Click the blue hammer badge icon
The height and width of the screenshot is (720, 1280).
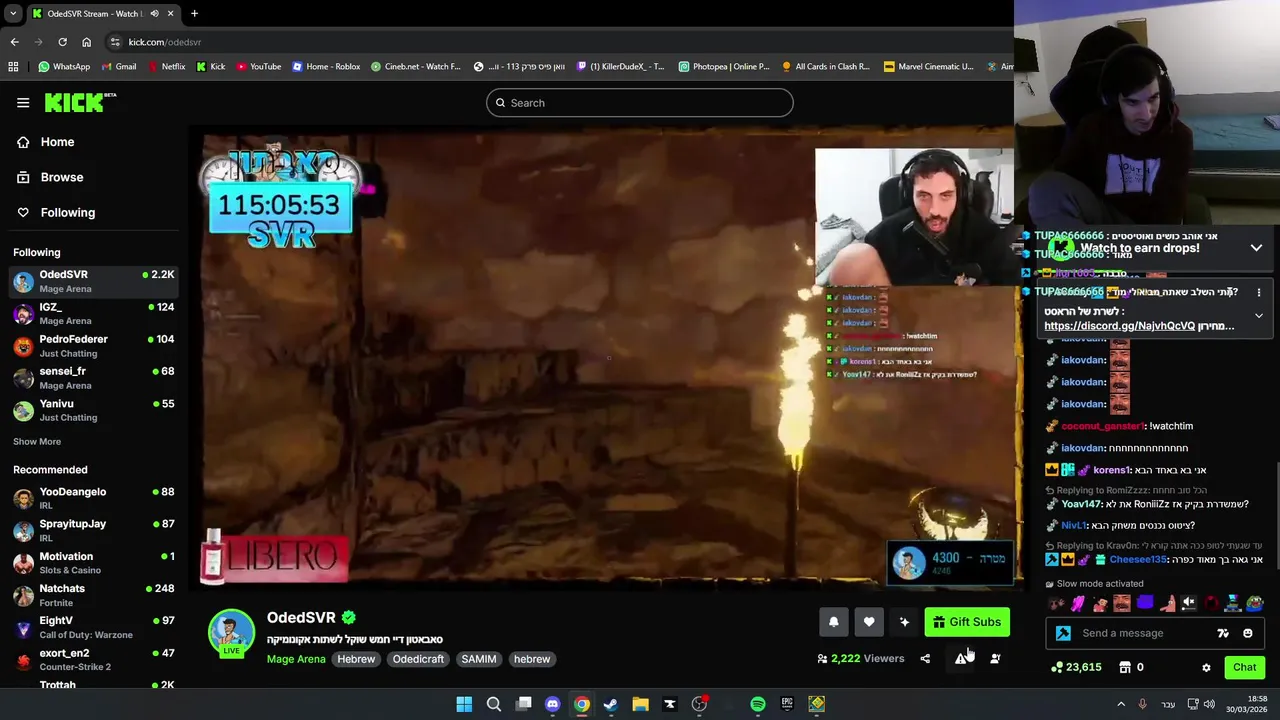pyautogui.click(x=1063, y=633)
